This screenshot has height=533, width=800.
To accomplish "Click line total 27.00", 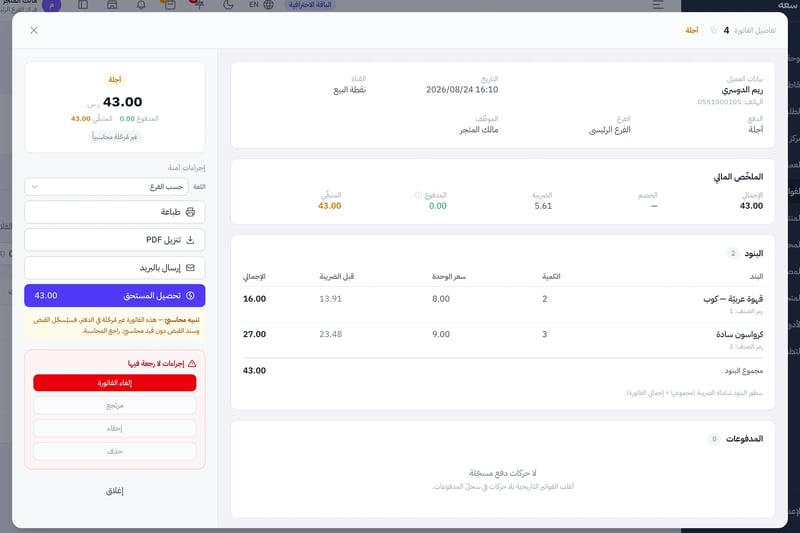I will tap(255, 335).
